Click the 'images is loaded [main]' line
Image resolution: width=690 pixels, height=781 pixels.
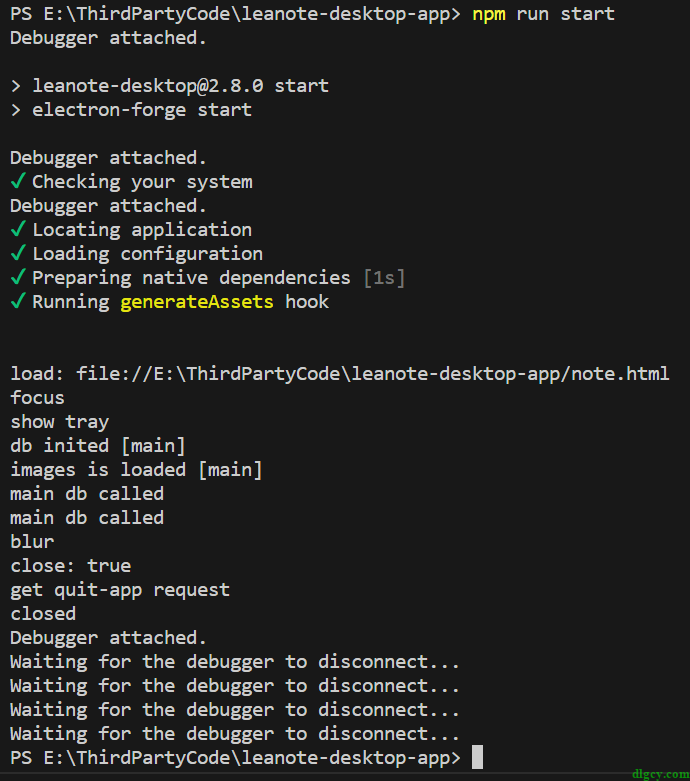137,470
